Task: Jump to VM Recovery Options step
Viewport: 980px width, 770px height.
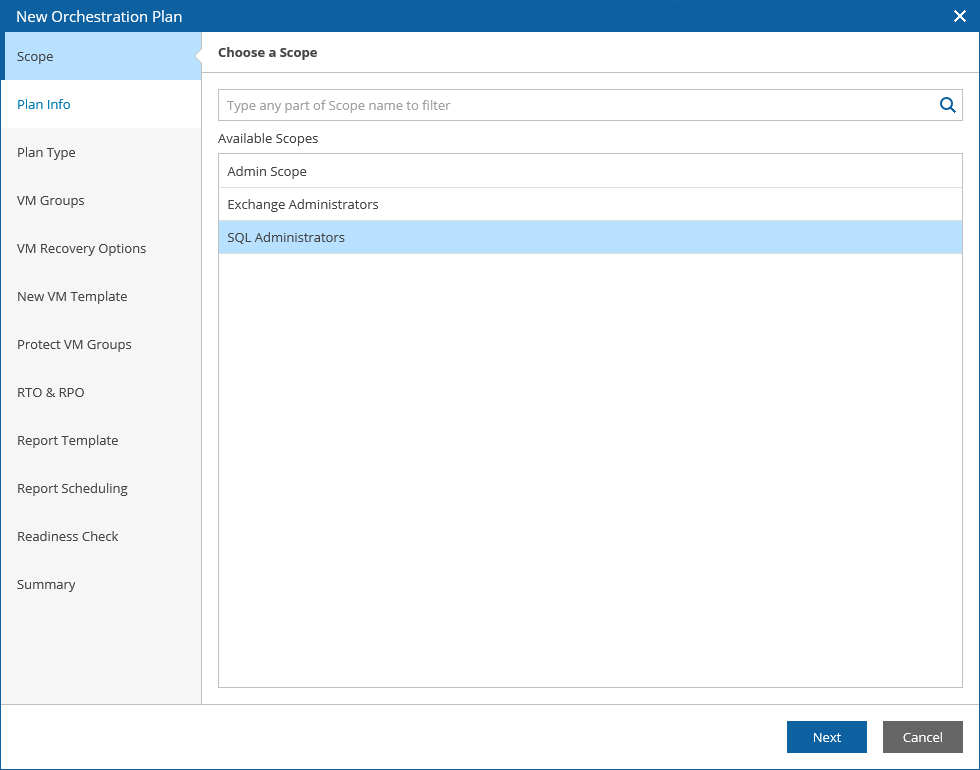Action: click(x=81, y=248)
